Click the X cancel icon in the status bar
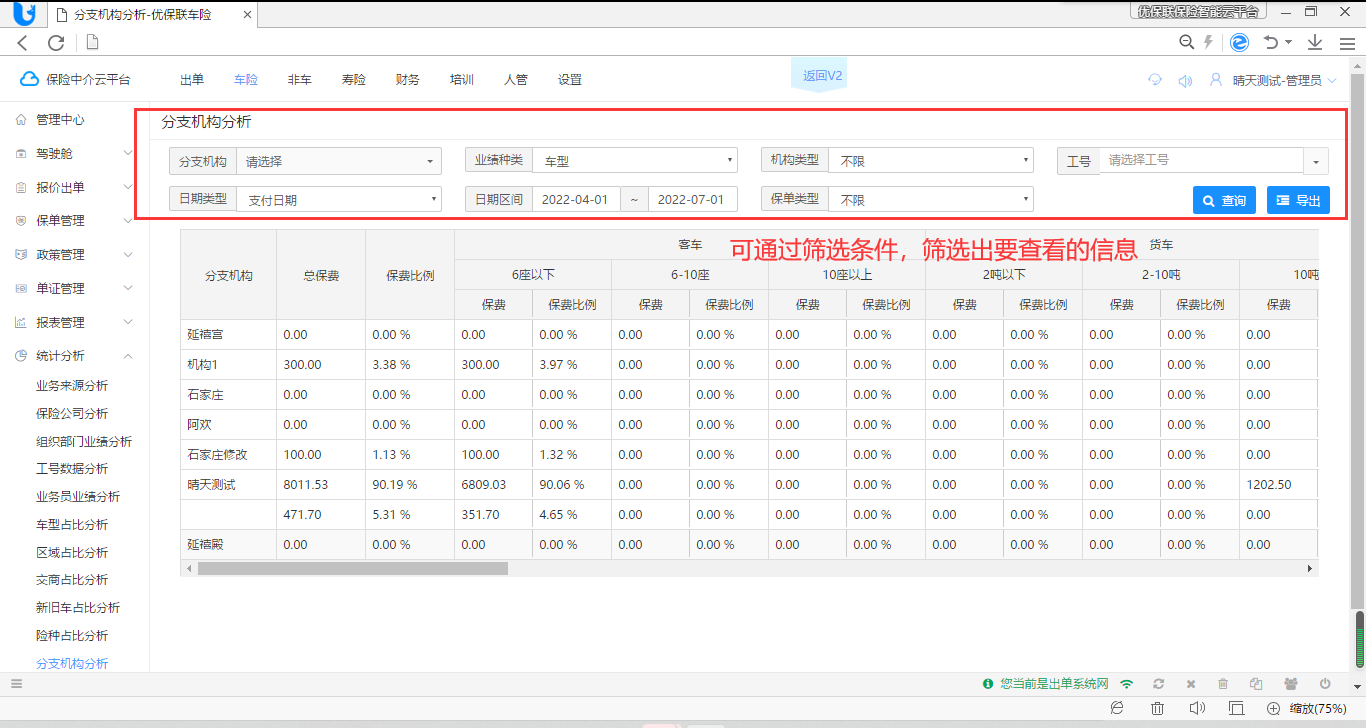The height and width of the screenshot is (728, 1366). 1191,684
